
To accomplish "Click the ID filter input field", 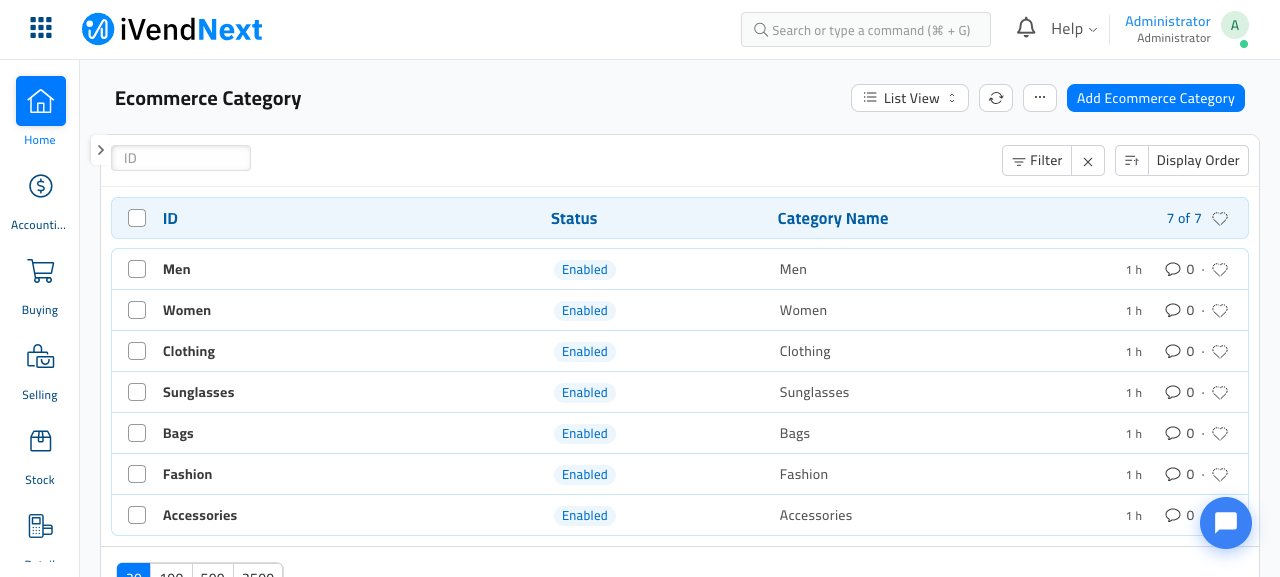I will coord(181,158).
